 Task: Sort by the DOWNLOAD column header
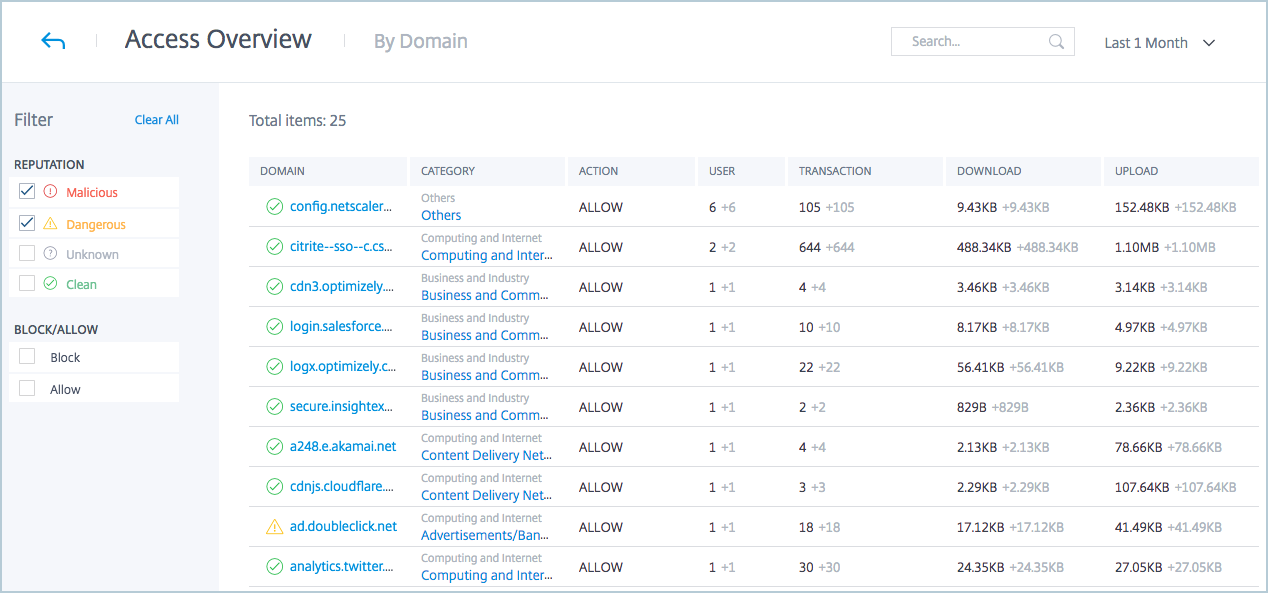989,171
